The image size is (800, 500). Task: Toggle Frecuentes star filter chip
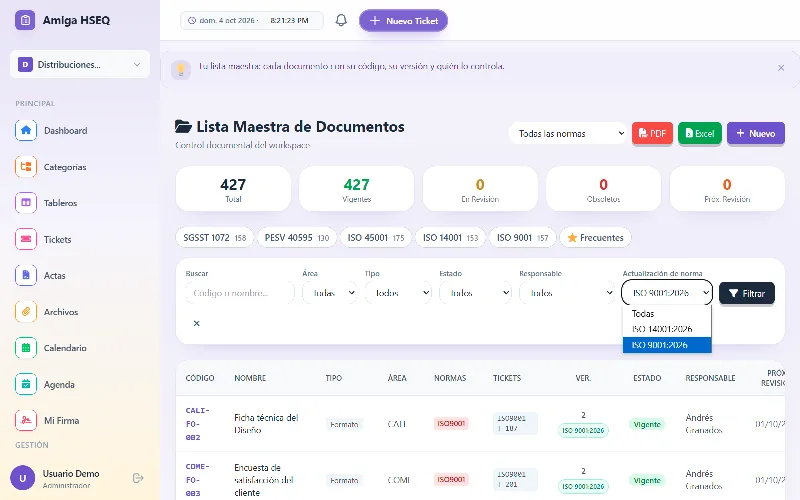595,238
